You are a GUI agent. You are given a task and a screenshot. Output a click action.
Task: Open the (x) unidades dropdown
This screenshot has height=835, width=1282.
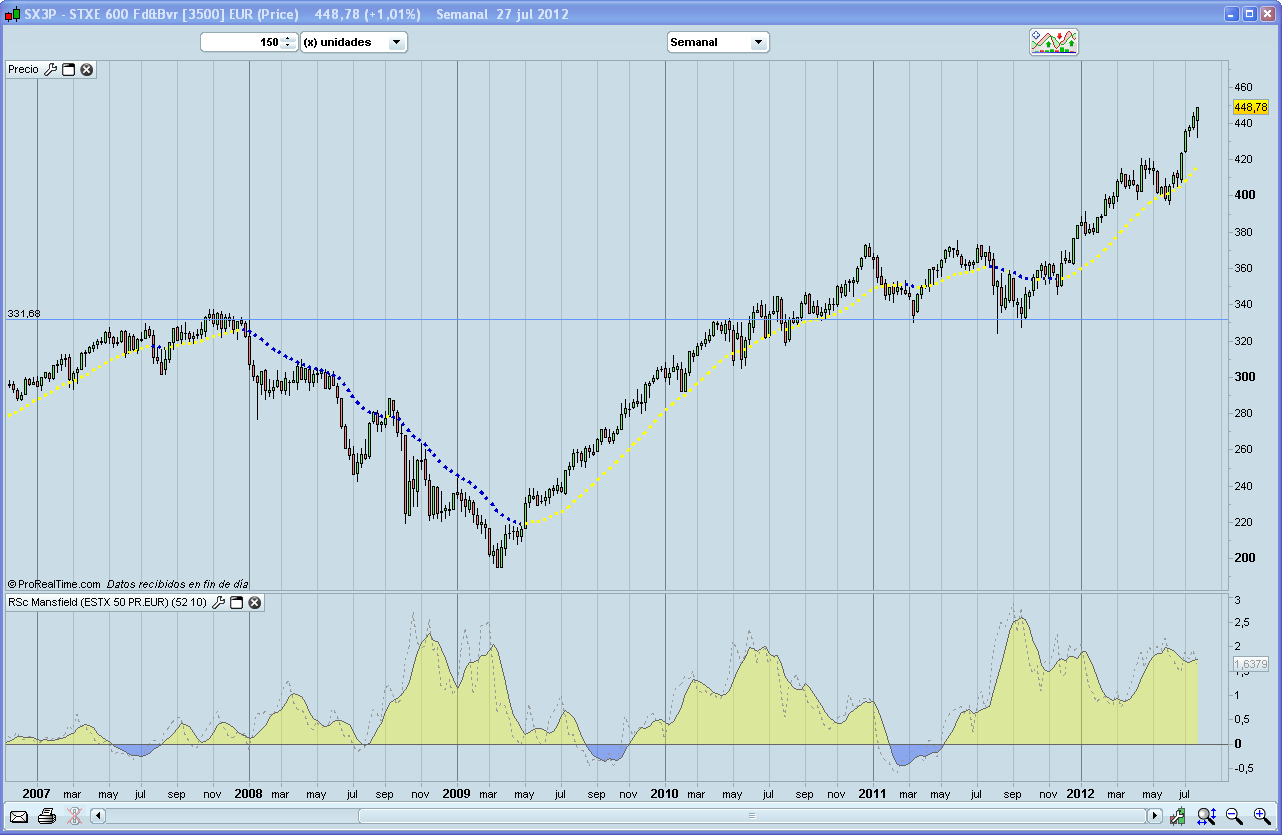[396, 42]
